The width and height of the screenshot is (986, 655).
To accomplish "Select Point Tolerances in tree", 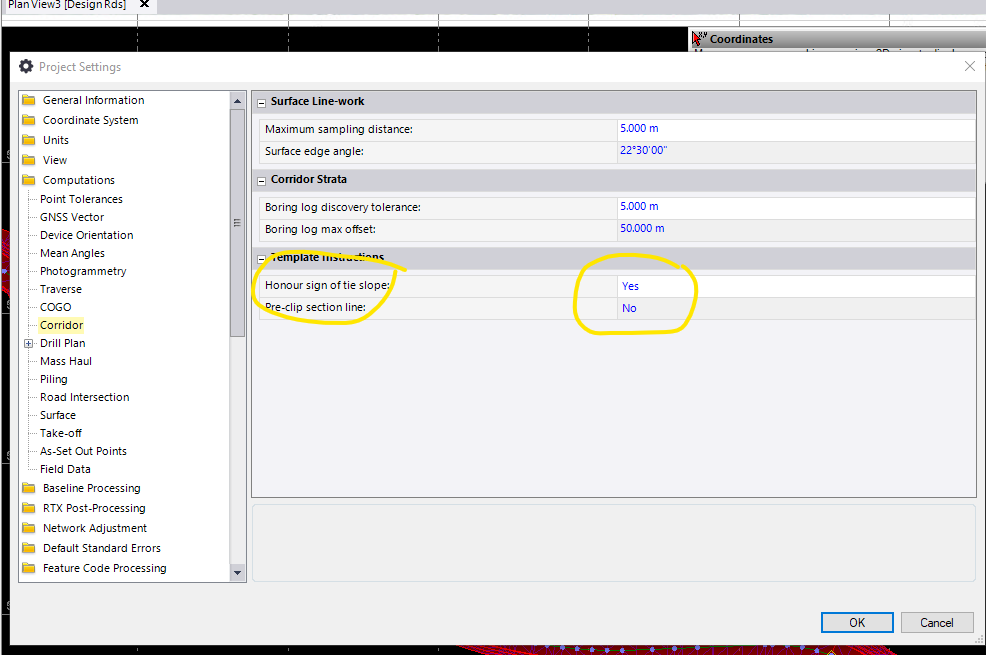I will [x=81, y=199].
